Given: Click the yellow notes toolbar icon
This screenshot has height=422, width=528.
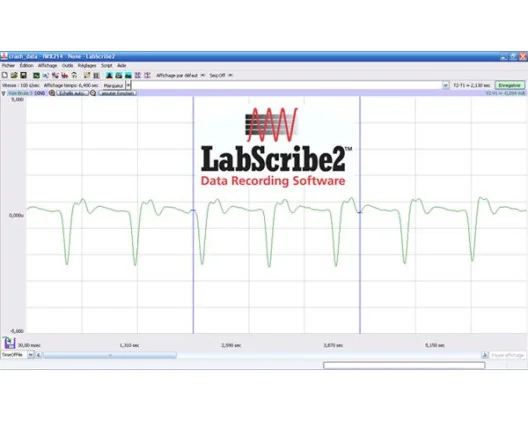Looking at the screenshot, I should pyautogui.click(x=87, y=75).
